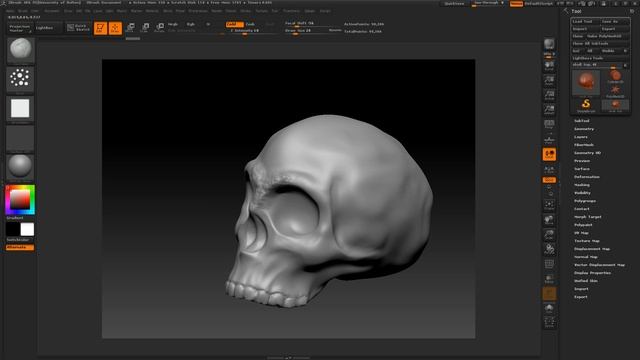Click the right shelf Move navigation icon

pos(549,220)
